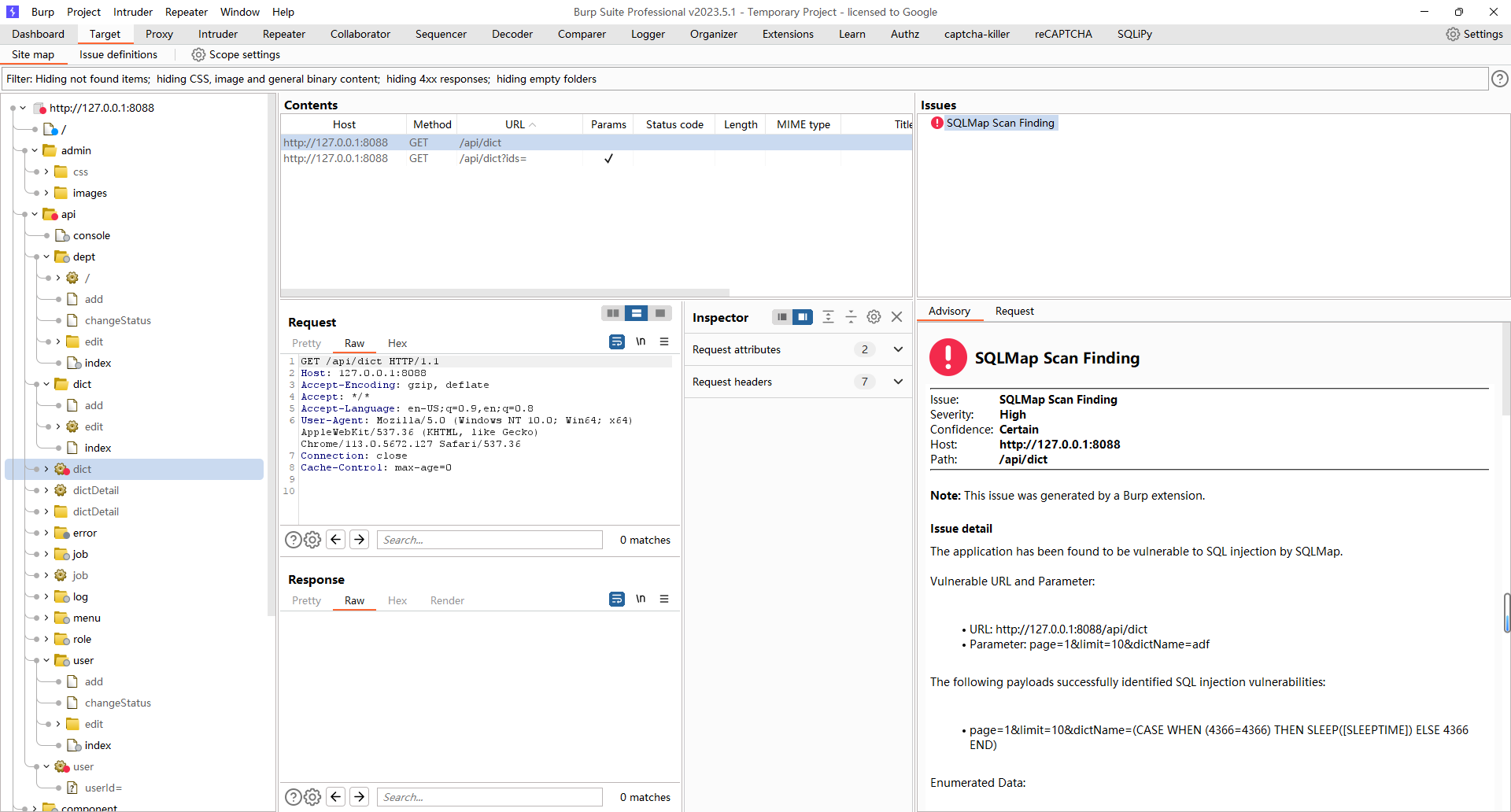Expand Request headers section
The height and width of the screenshot is (812, 1511).
(898, 382)
